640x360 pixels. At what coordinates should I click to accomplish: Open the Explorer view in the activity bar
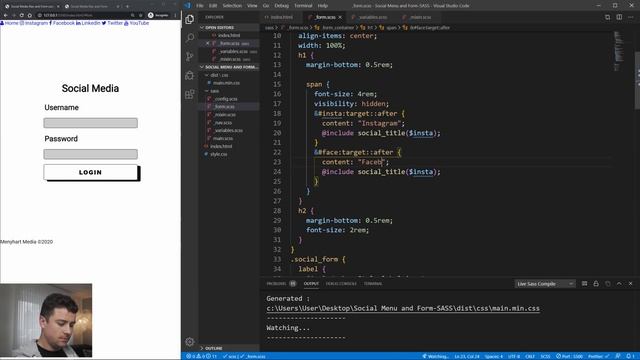click(x=189, y=19)
